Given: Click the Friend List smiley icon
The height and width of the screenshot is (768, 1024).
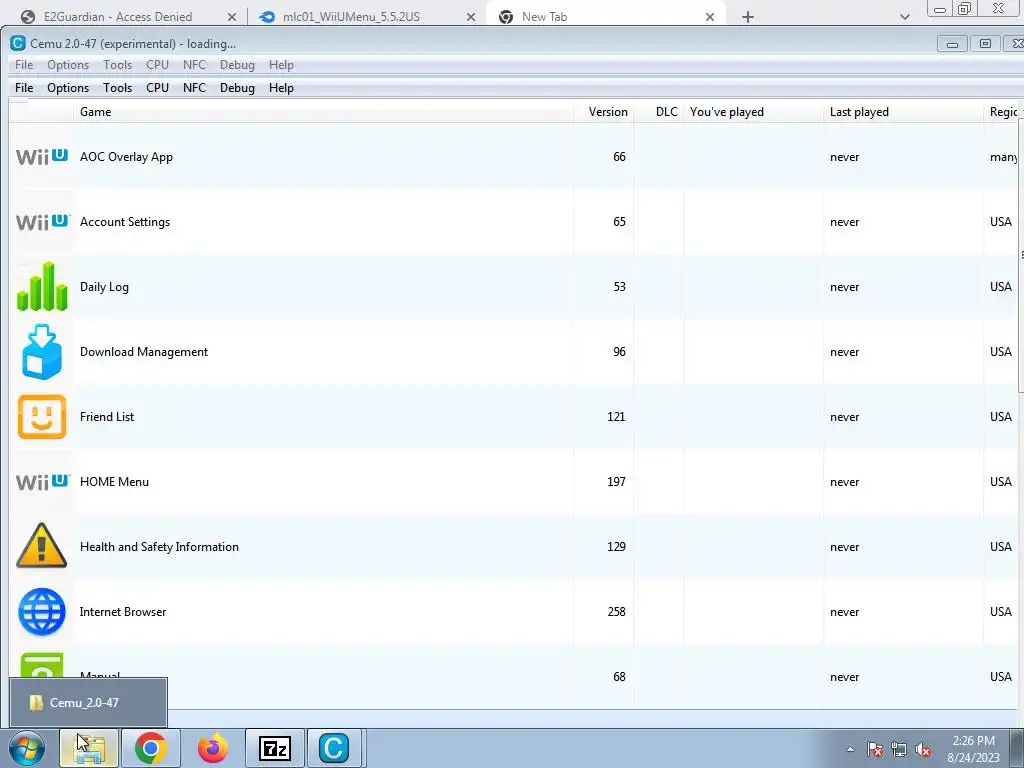Looking at the screenshot, I should click(42, 417).
